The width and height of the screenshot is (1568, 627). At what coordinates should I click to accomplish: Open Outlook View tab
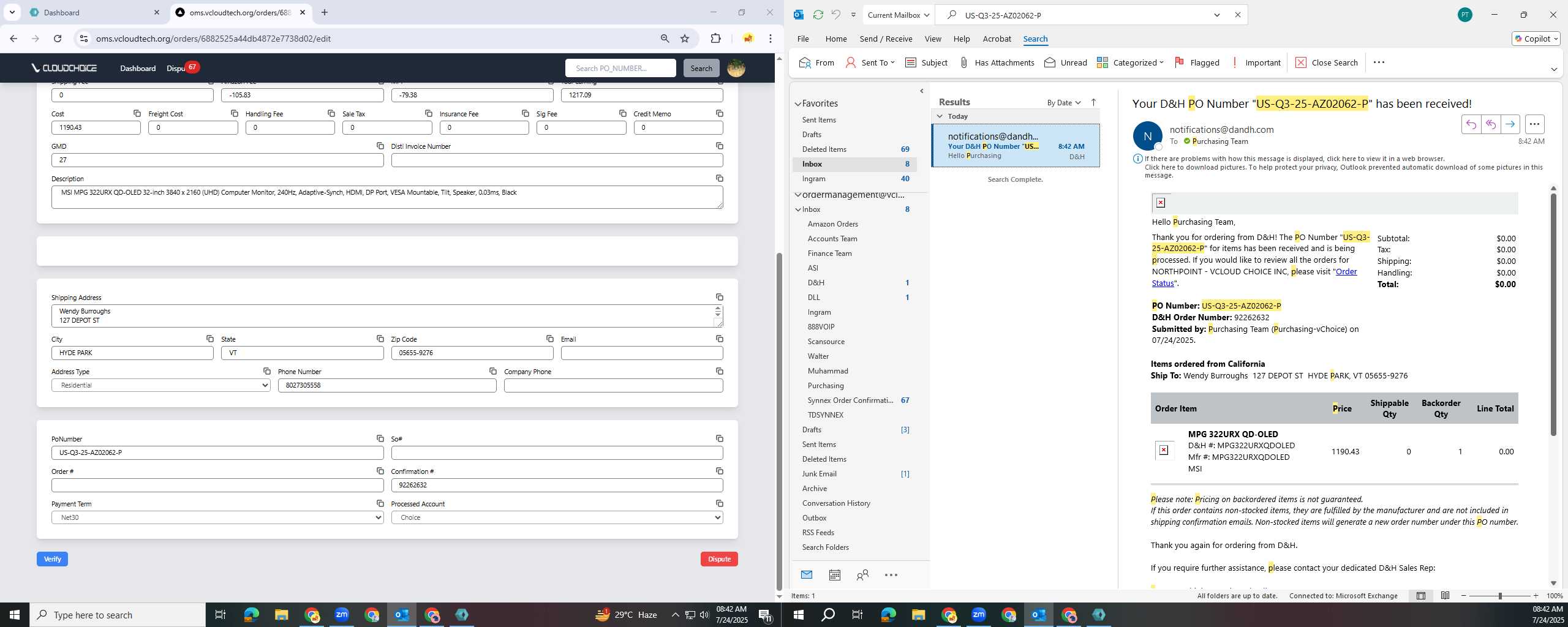click(x=933, y=39)
